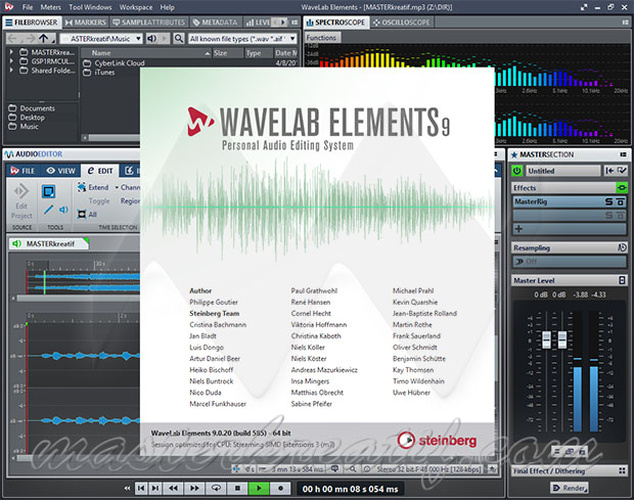Expand the MASTERkrea folder tree node
The width and height of the screenshot is (634, 500).
[11, 52]
